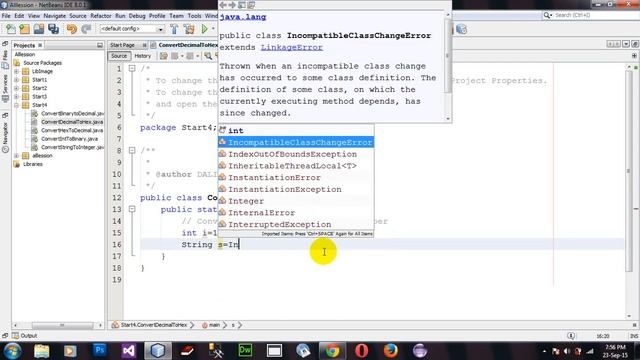Open javadoc source view icon
This screenshot has height=360, width=640.
click(x=251, y=5)
